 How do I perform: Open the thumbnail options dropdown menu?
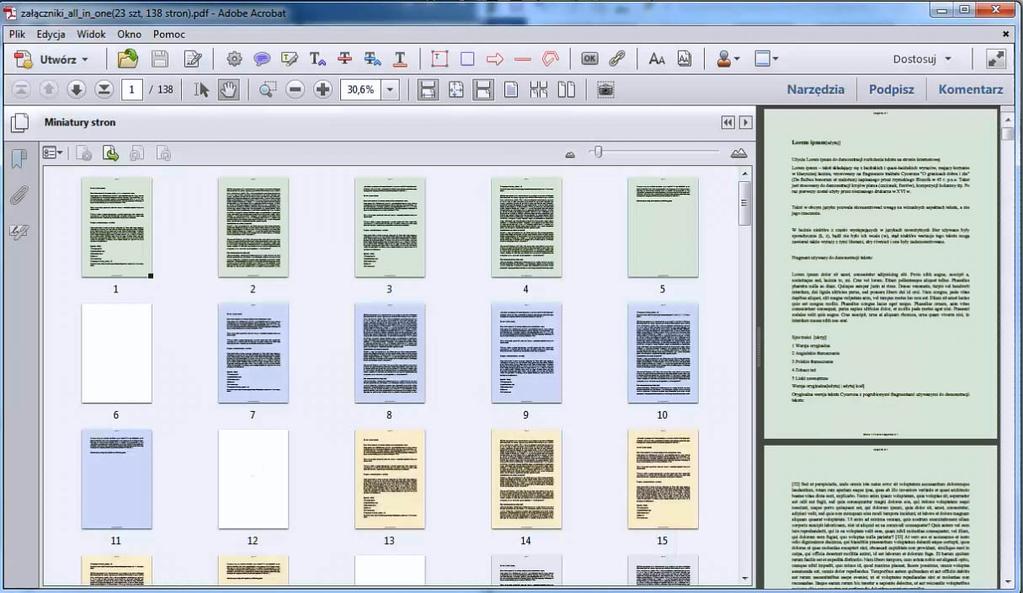[x=52, y=153]
